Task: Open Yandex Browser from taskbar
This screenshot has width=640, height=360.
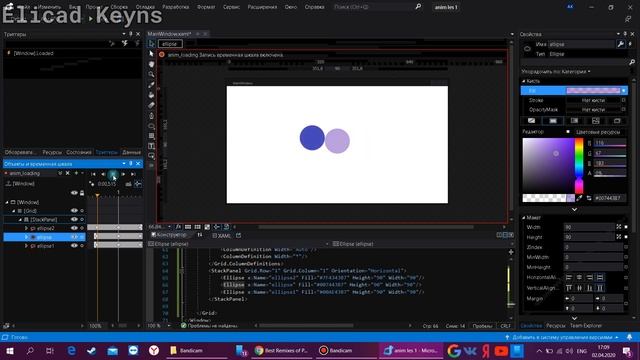Action: (153, 350)
